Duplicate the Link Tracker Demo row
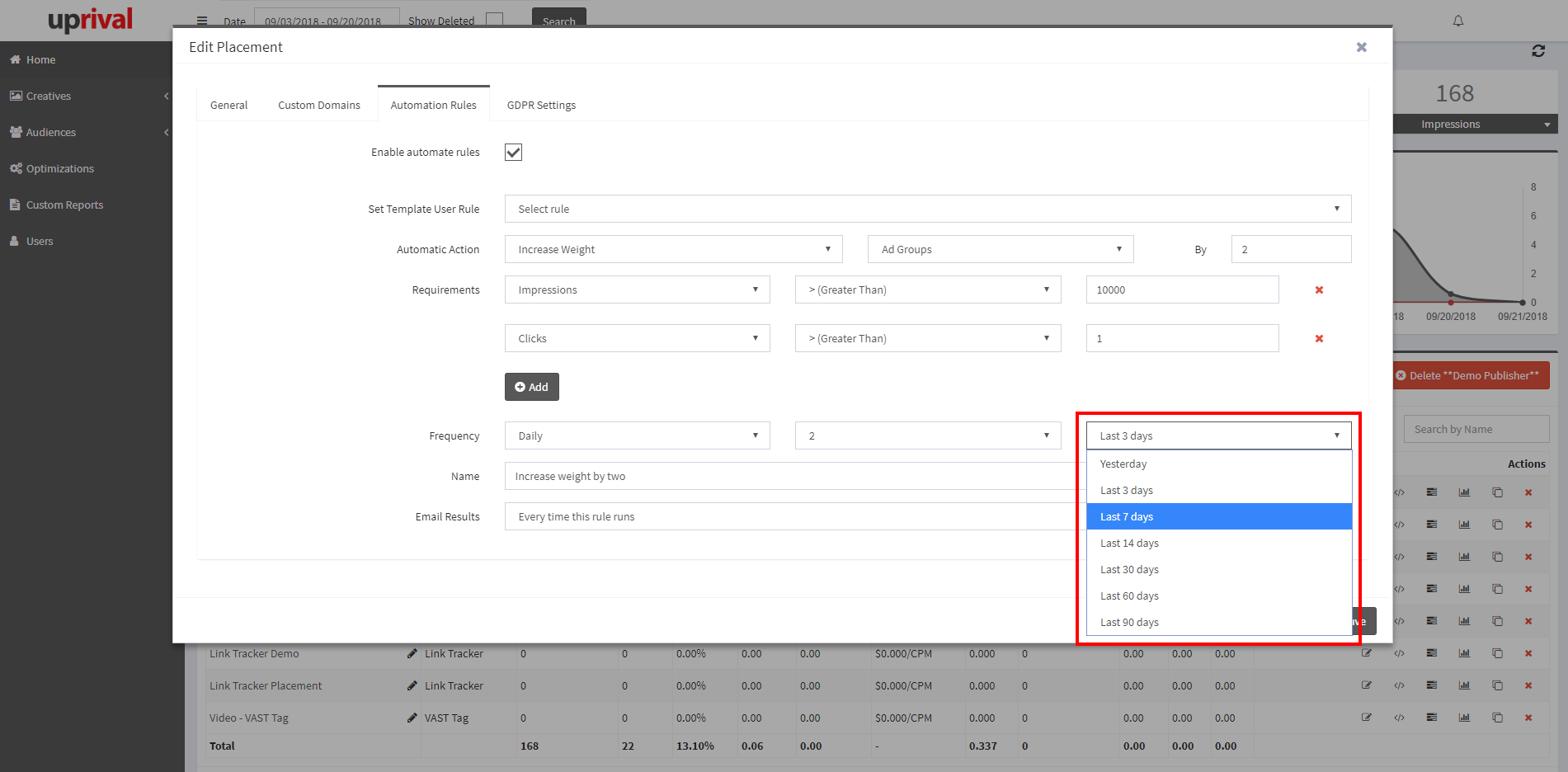Image resolution: width=1568 pixels, height=772 pixels. coord(1497,653)
